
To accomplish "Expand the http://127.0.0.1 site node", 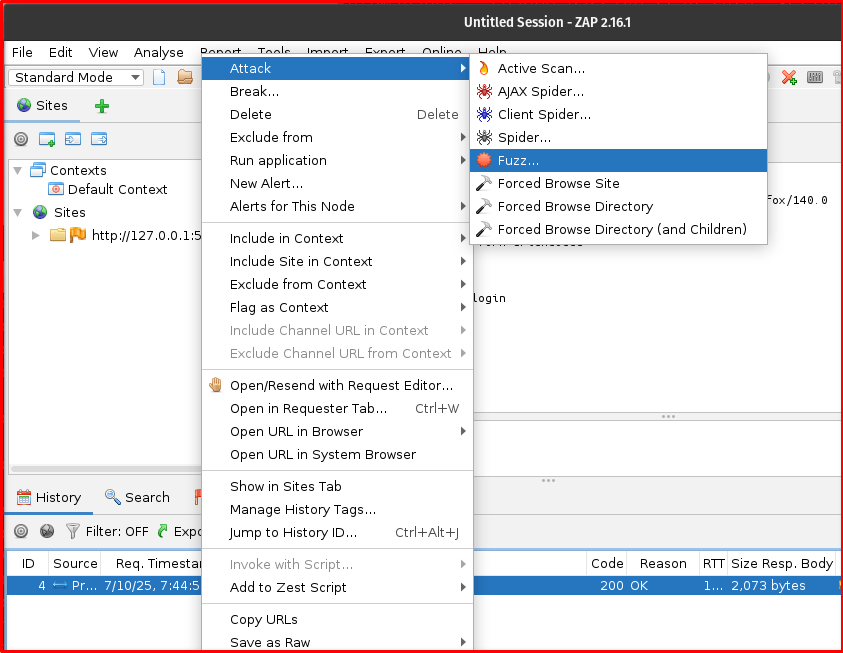I will [35, 235].
